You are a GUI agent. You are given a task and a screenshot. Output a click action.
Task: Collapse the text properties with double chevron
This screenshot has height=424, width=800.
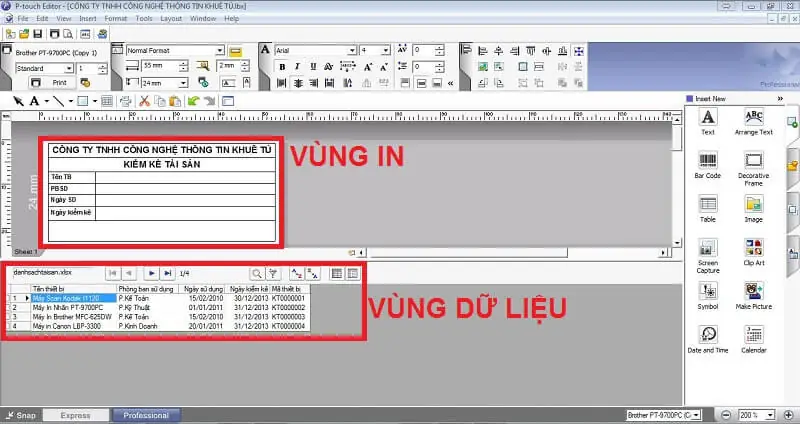(451, 83)
